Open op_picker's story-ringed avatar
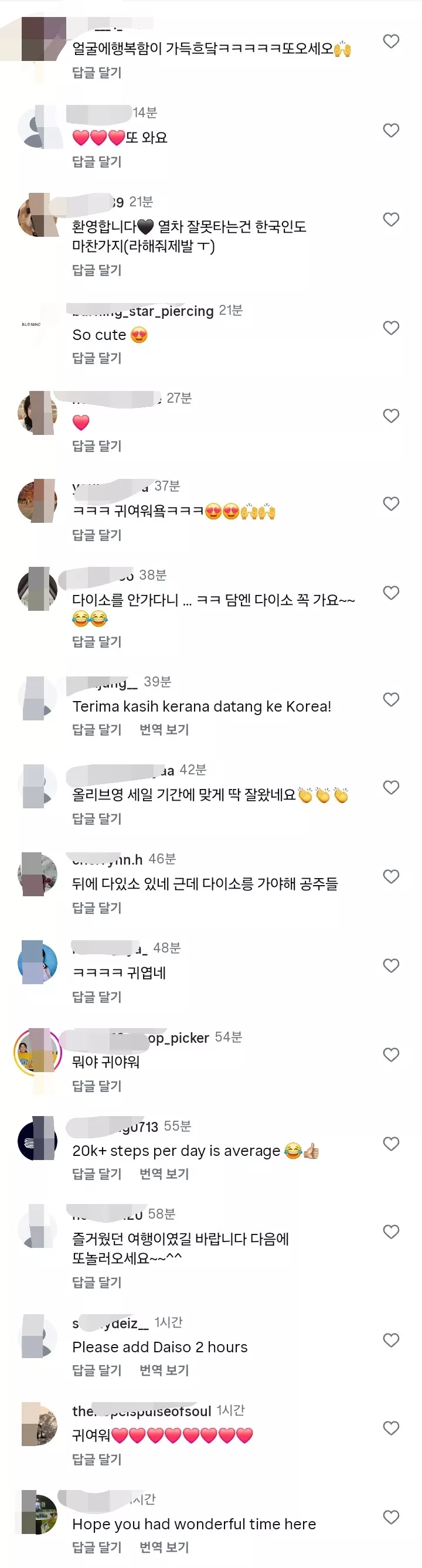Screen dimensions: 422x1568 36,1053
